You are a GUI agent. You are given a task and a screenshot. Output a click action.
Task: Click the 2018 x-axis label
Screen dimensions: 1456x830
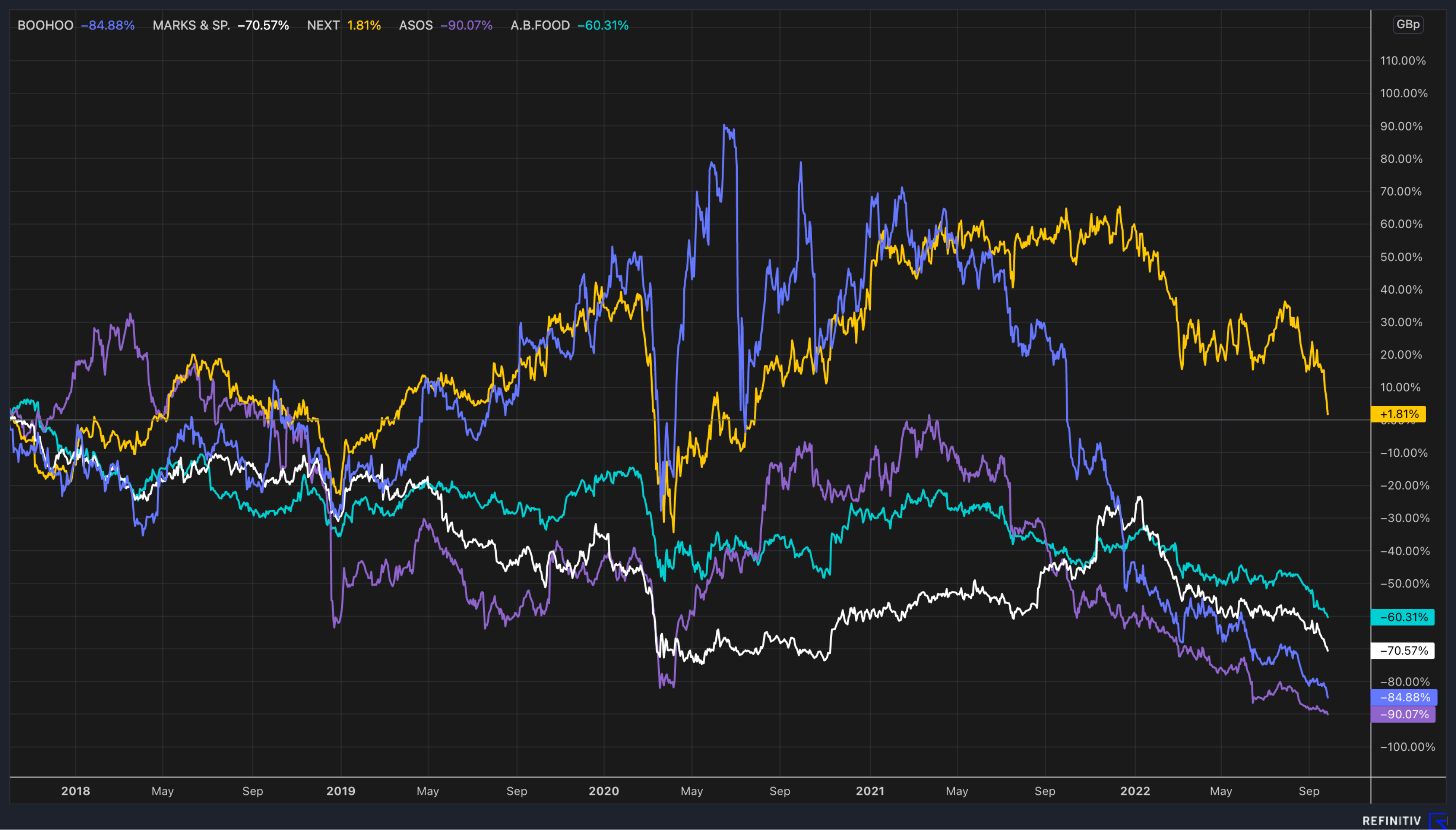76,791
